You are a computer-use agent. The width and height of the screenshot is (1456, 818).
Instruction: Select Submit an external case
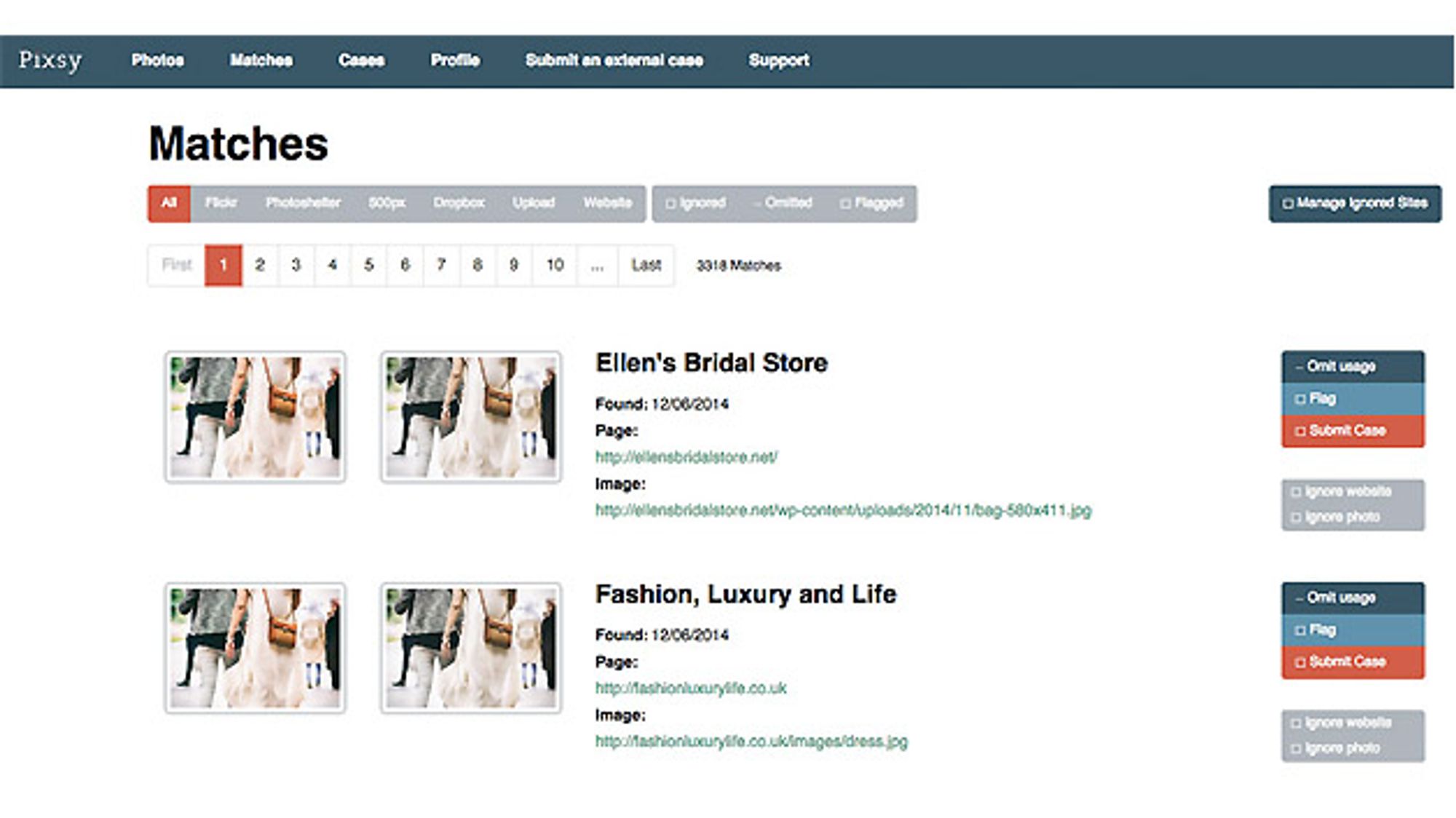[x=614, y=60]
